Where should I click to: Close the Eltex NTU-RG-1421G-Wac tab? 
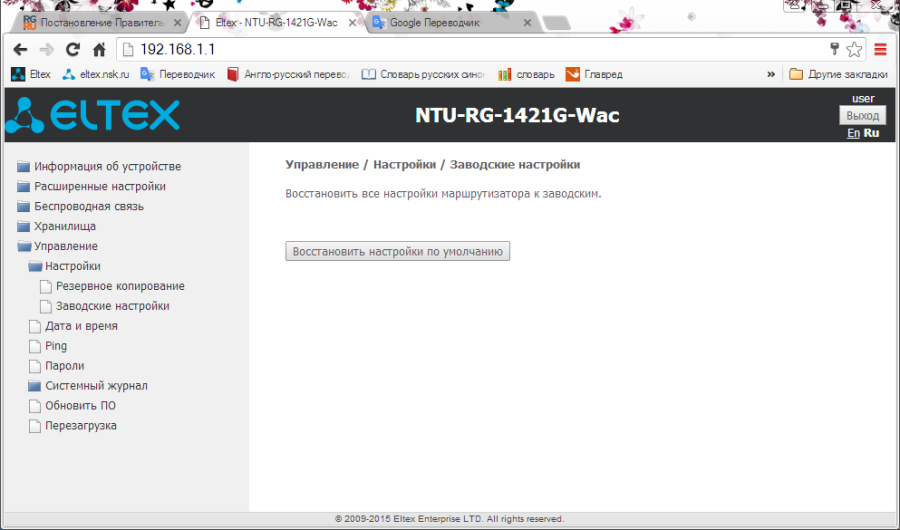point(352,23)
